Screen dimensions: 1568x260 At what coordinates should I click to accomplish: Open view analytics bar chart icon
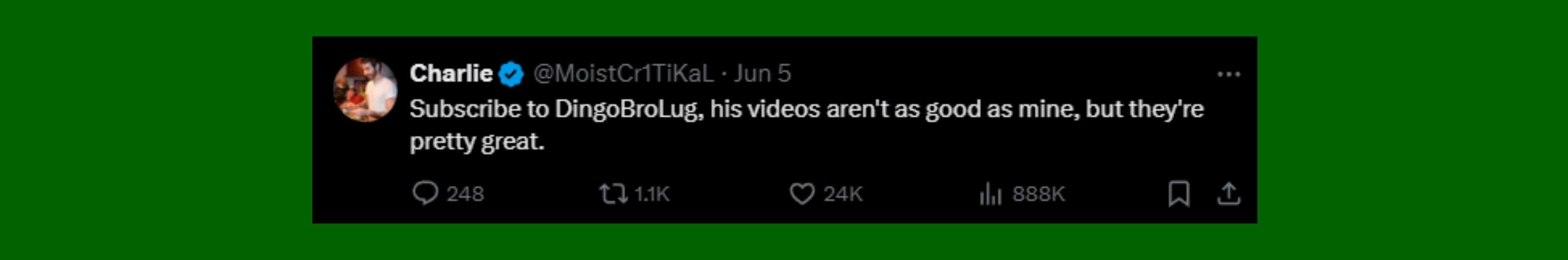point(990,194)
